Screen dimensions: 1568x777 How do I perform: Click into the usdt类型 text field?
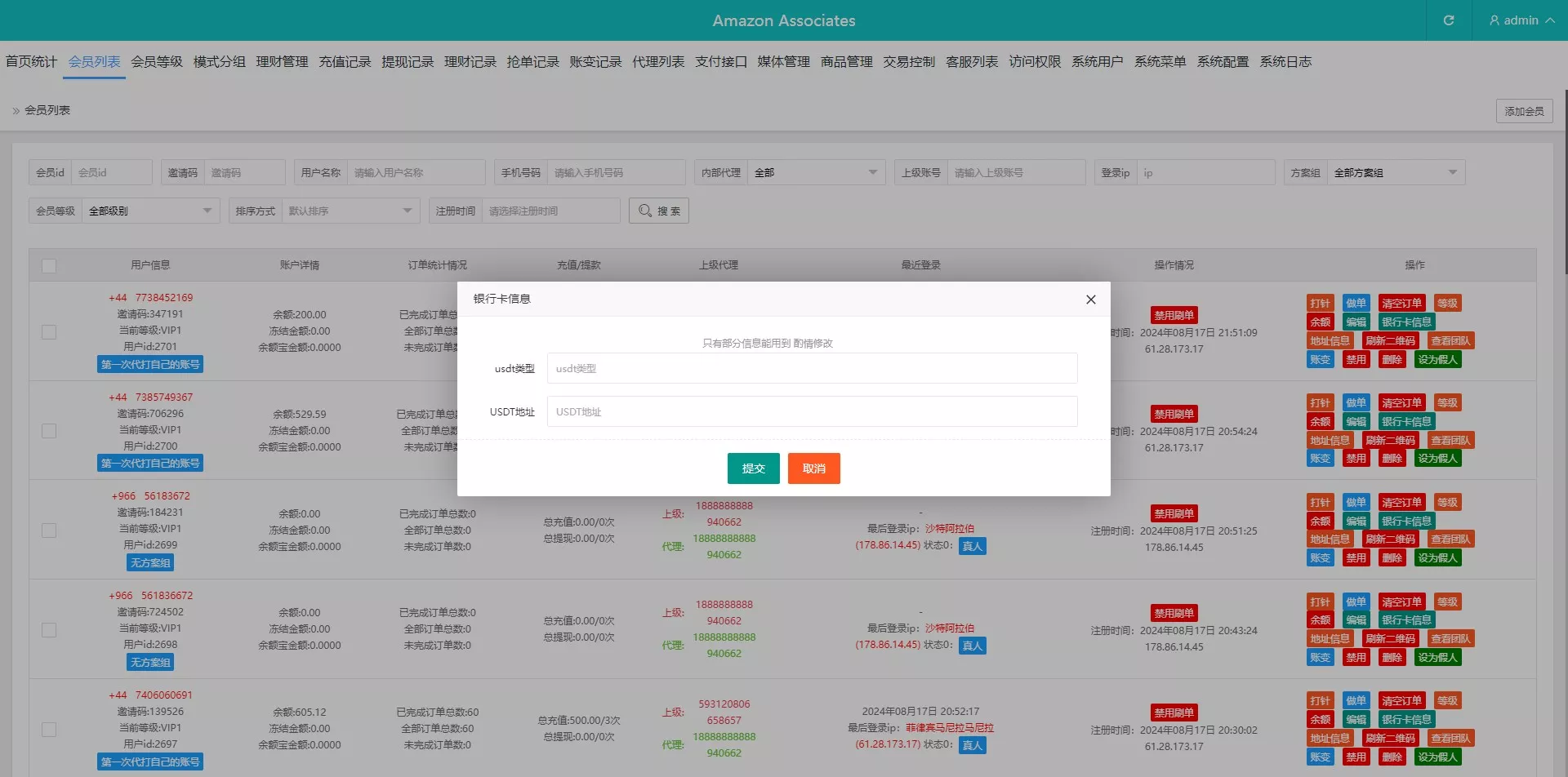[812, 369]
